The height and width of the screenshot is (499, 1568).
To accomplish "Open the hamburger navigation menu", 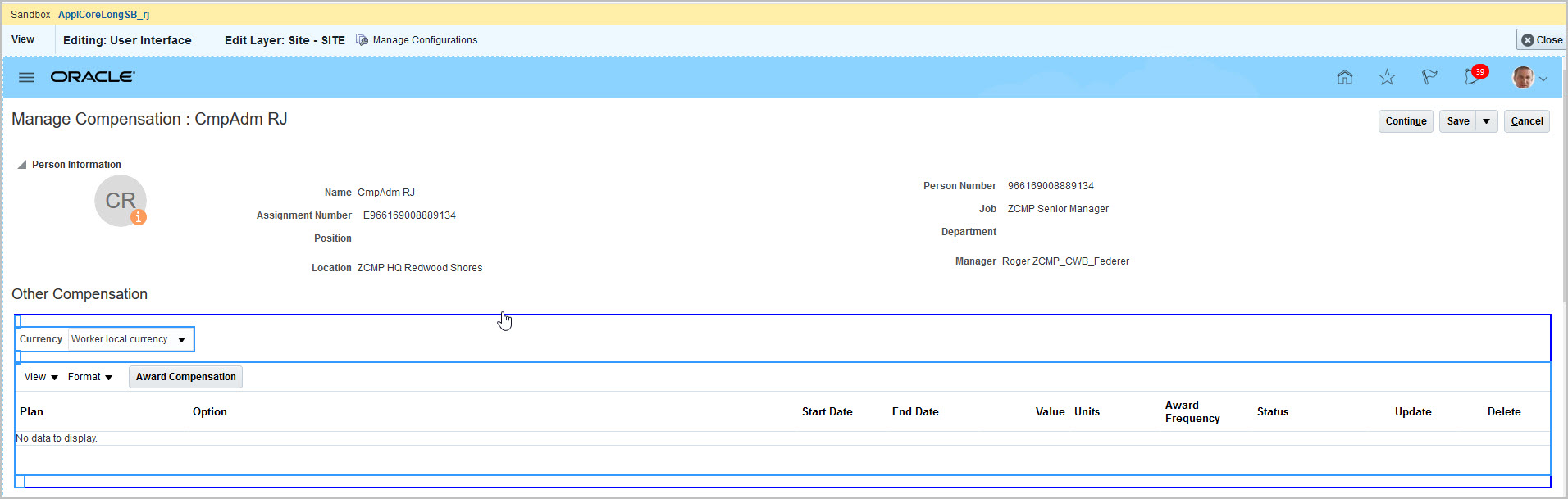I will [26, 77].
